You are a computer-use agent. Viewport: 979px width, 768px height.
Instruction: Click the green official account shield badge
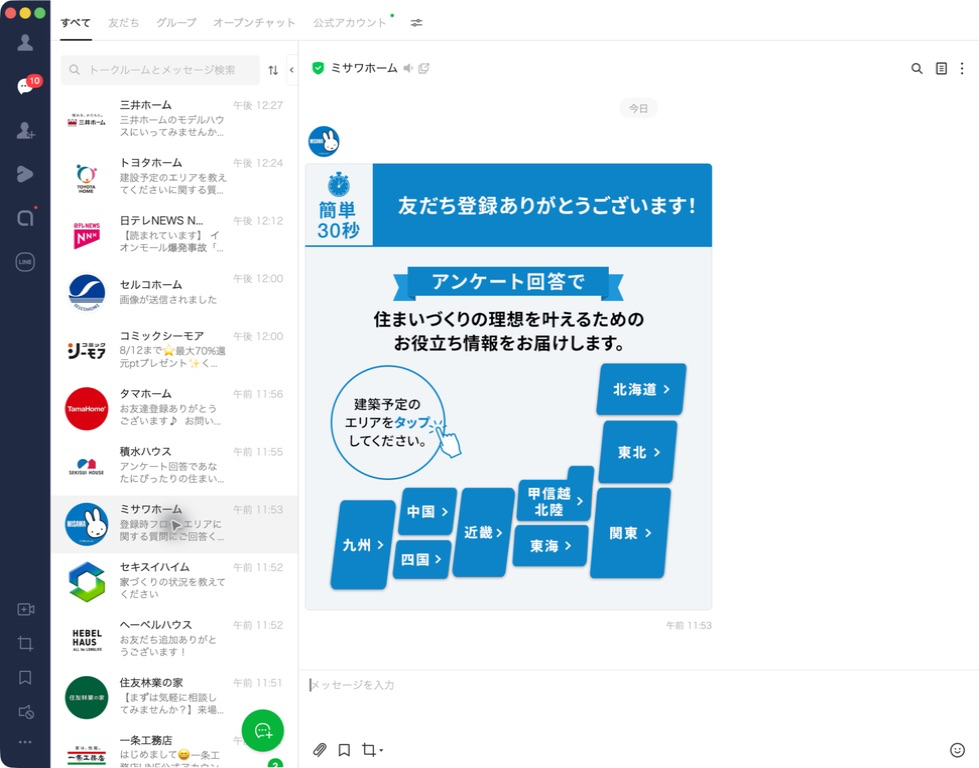318,68
